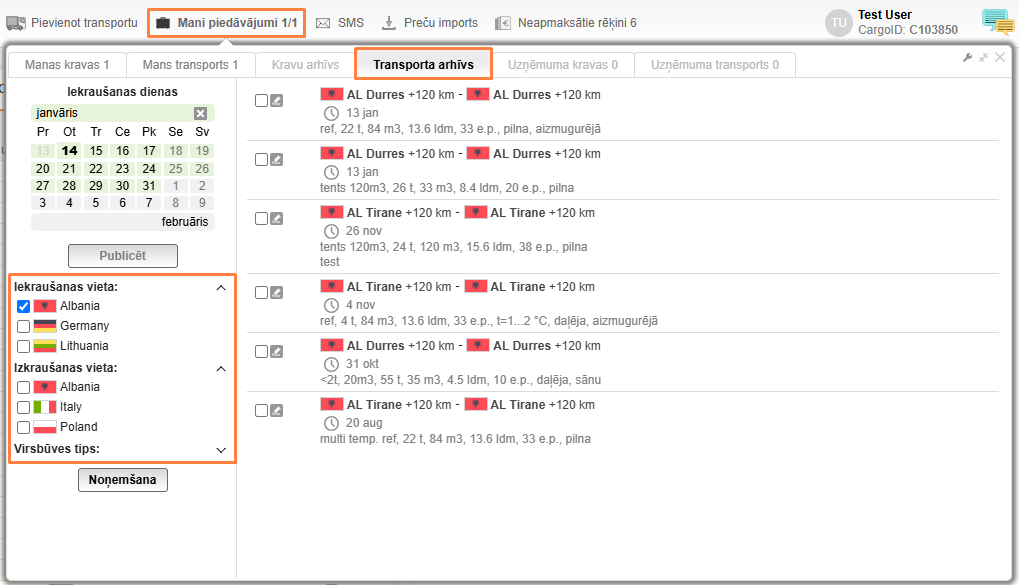Click the edit icon on first Durres entry
This screenshot has width=1019, height=585.
[x=277, y=100]
